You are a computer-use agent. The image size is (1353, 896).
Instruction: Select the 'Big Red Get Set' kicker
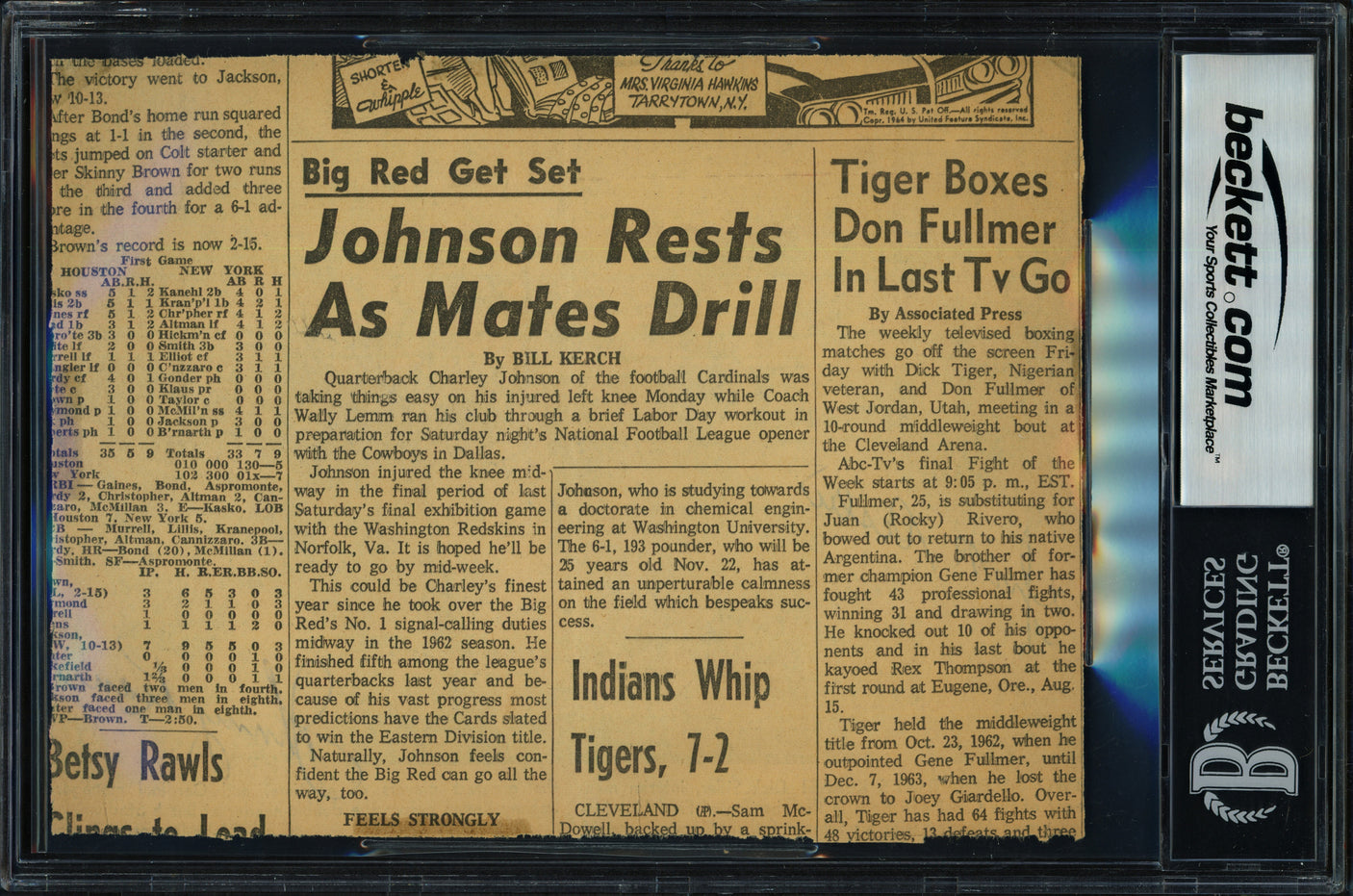tap(442, 172)
